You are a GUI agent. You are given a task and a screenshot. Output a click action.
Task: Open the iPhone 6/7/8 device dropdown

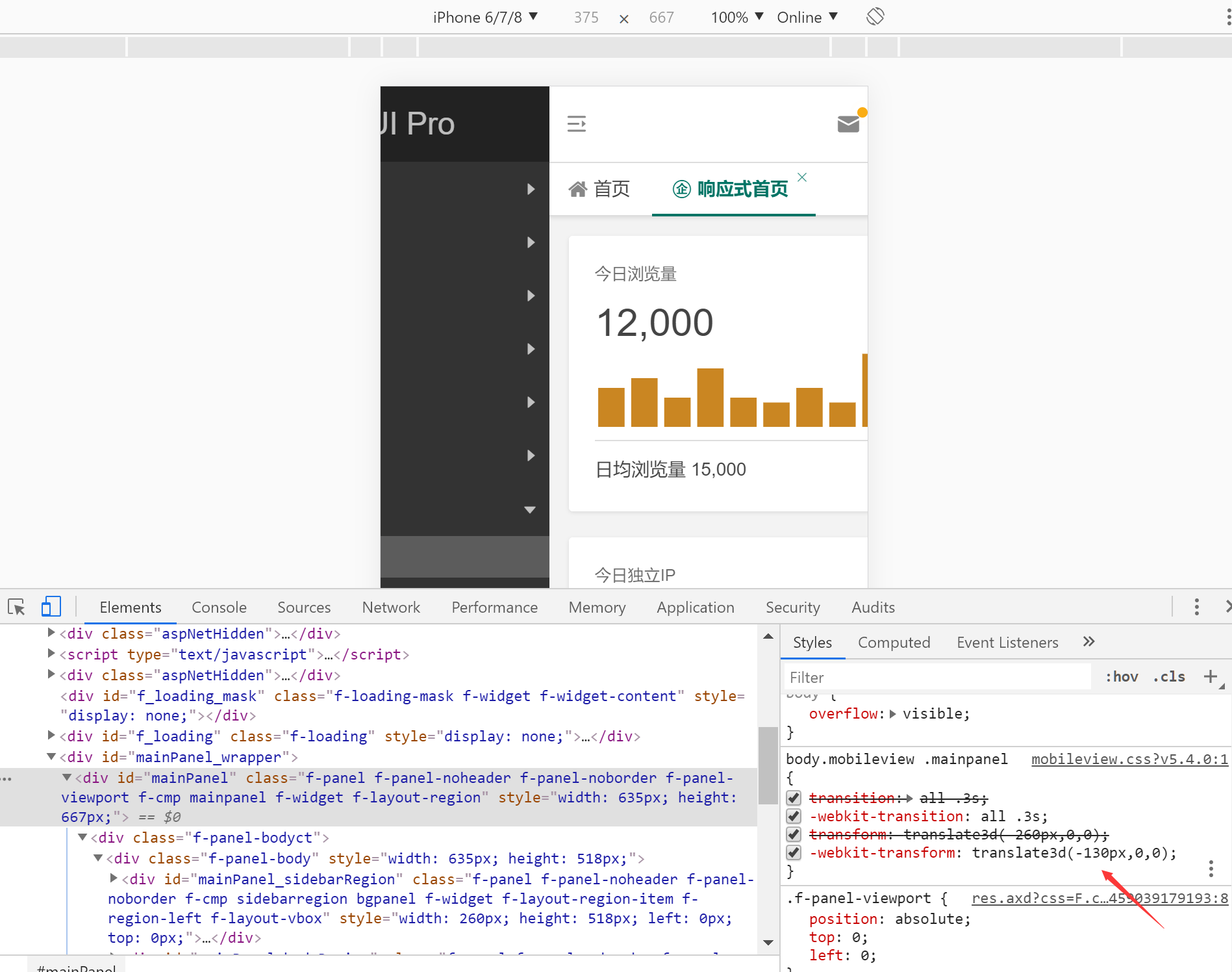(485, 18)
